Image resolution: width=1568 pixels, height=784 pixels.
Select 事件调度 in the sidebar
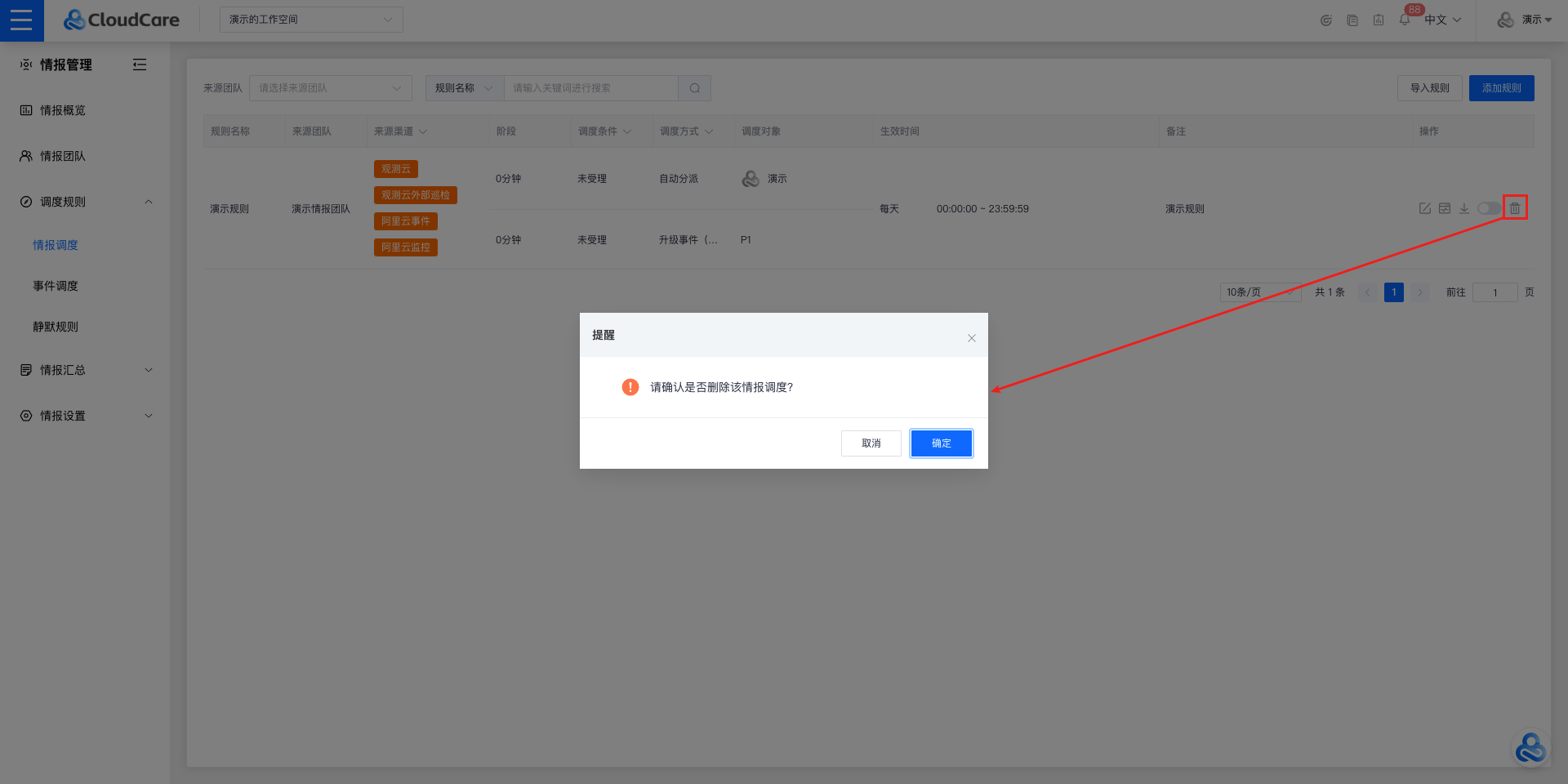(56, 286)
